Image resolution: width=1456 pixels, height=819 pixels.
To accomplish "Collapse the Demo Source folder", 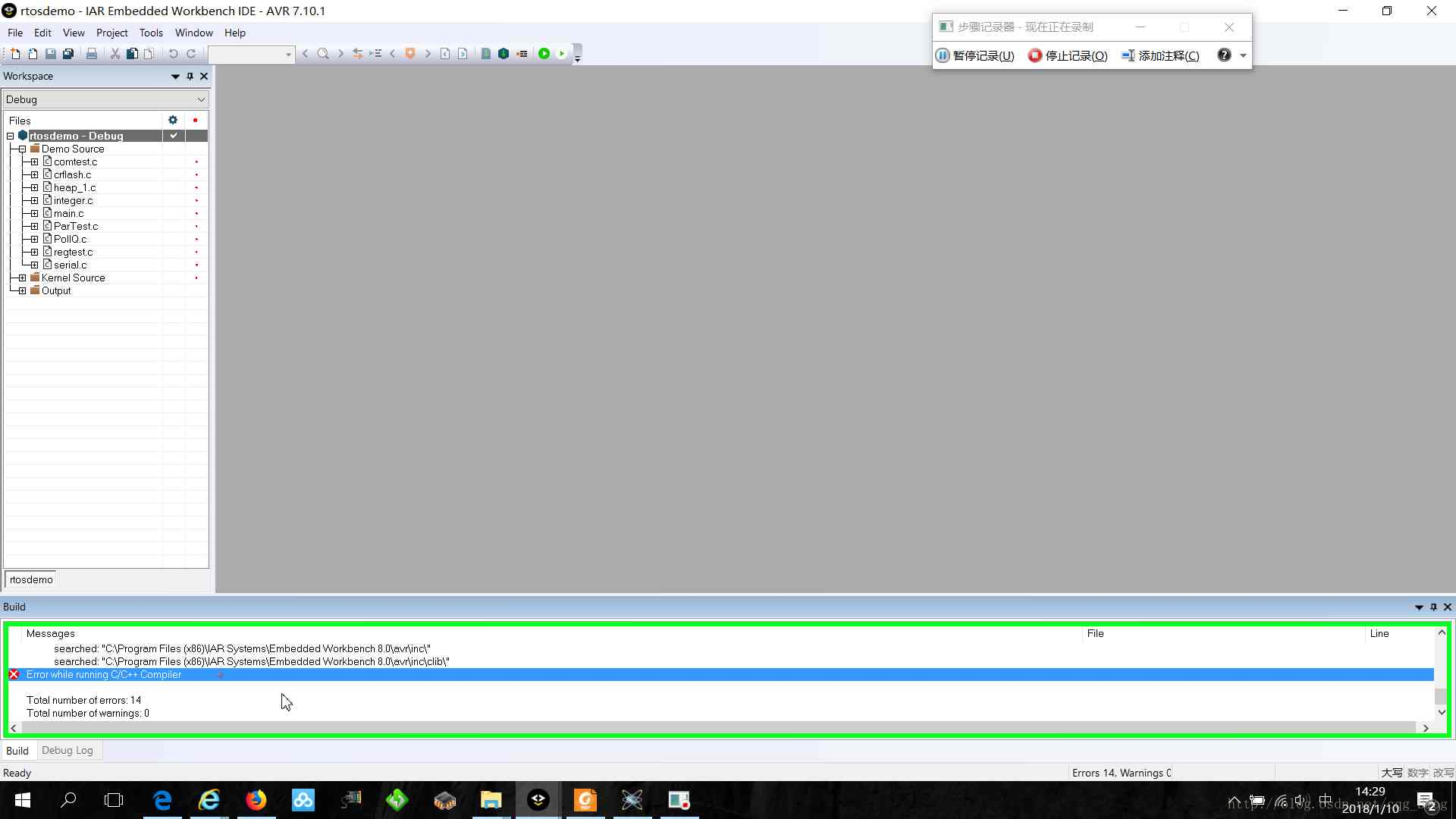I will [23, 149].
